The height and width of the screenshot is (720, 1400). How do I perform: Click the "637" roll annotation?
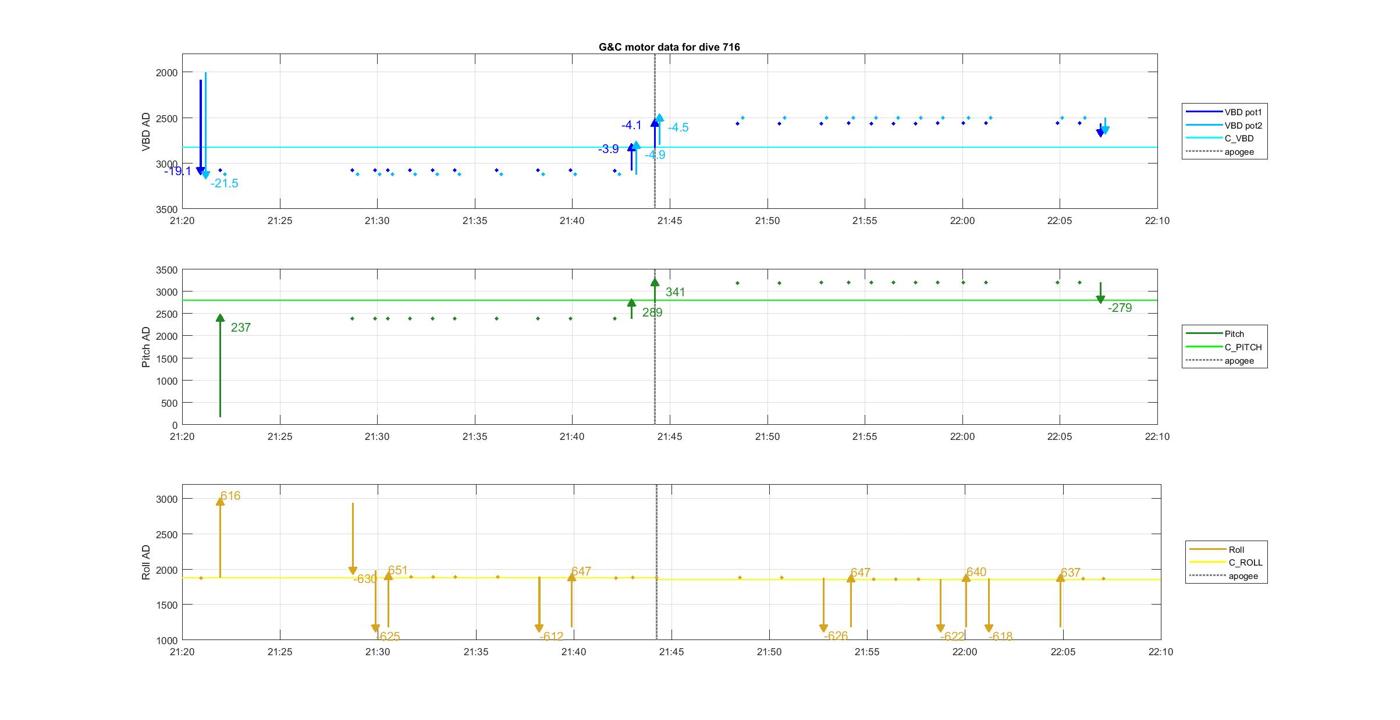[1070, 573]
